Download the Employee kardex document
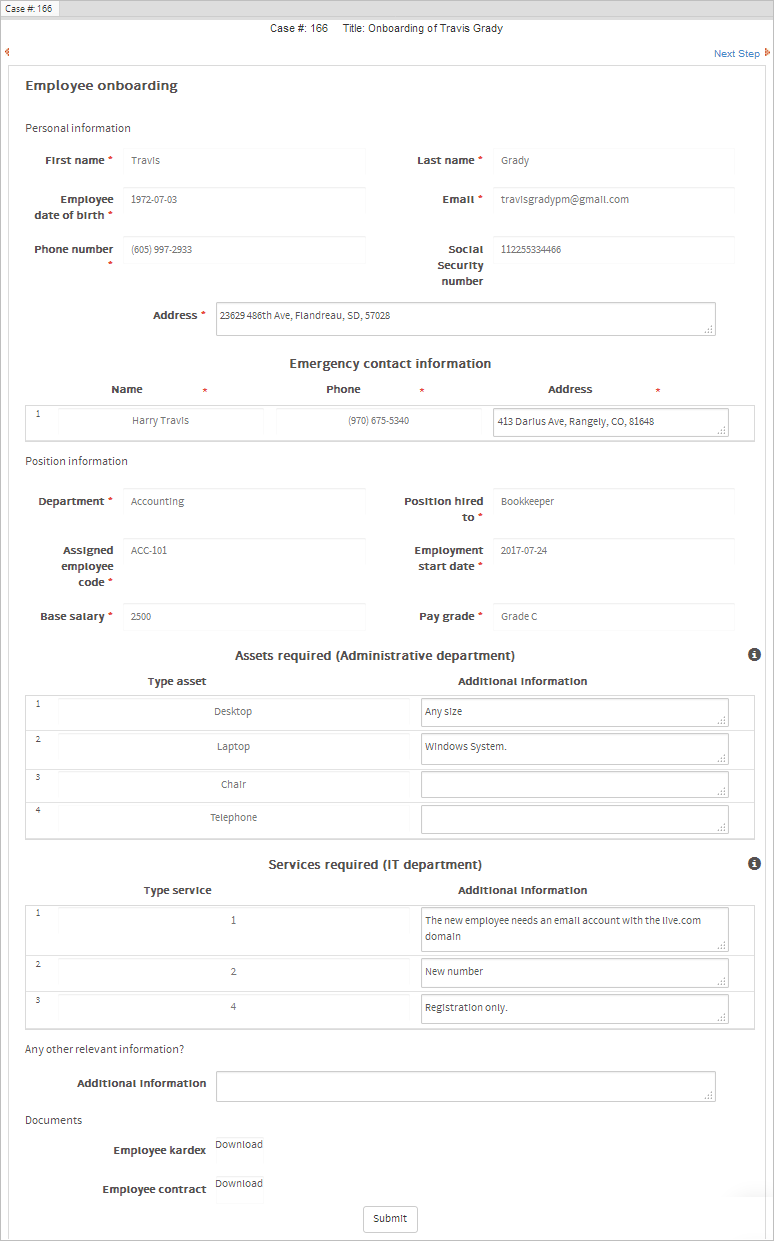774x1241 pixels. 238,1145
